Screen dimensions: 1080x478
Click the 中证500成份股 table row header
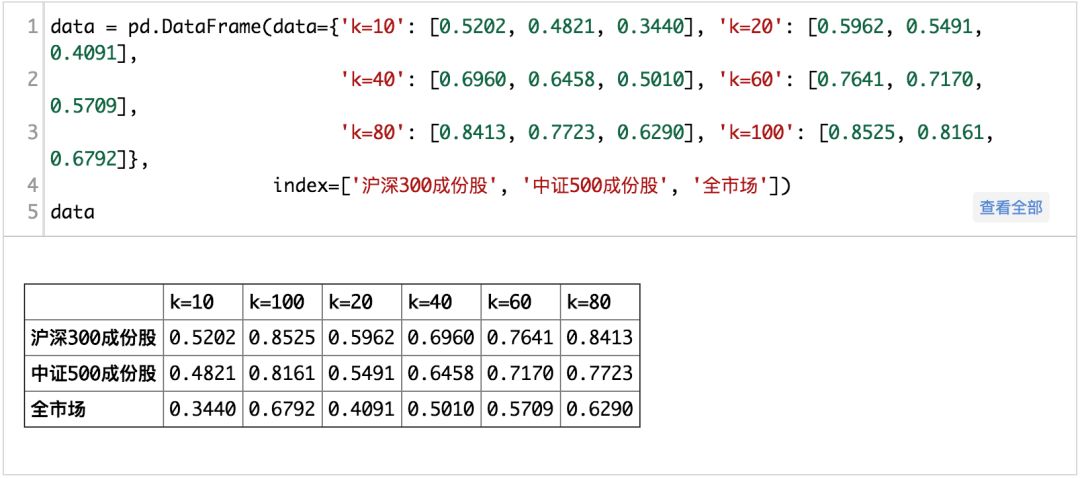point(94,374)
